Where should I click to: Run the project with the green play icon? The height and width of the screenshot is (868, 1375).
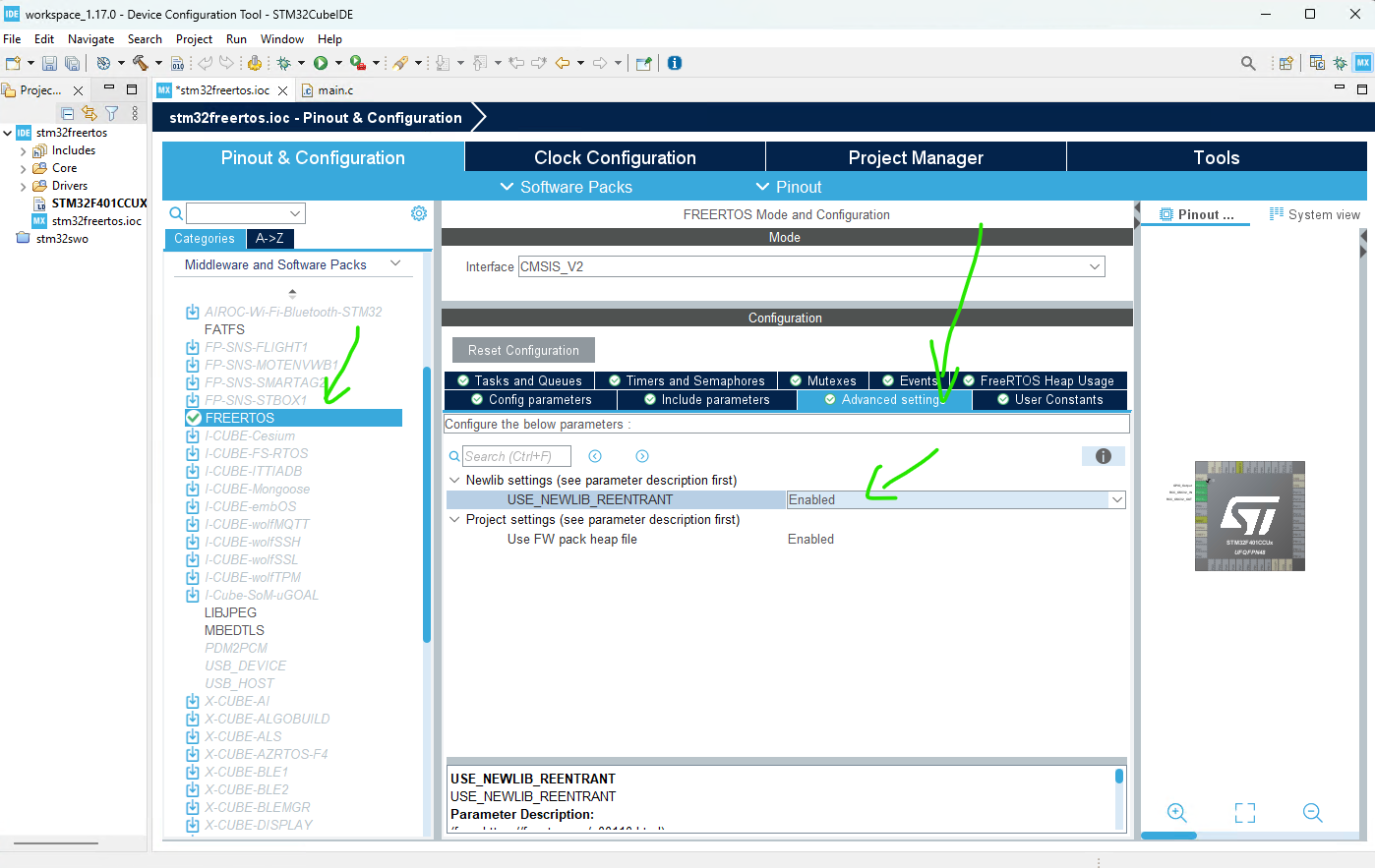[321, 63]
